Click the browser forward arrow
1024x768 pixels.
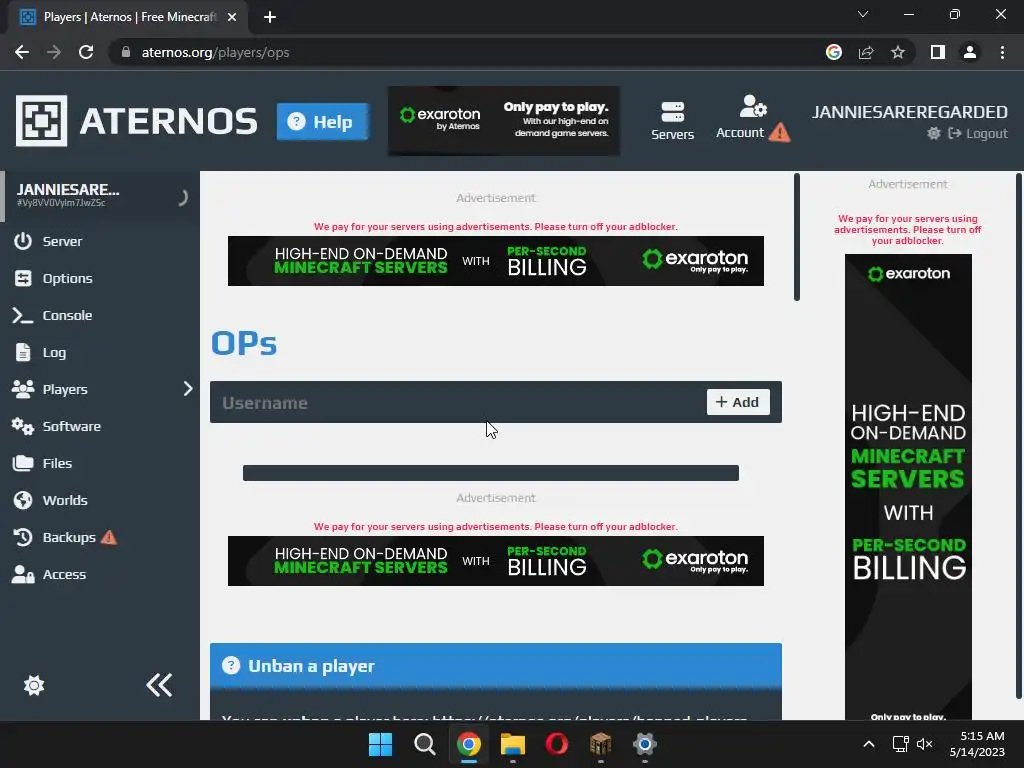[x=54, y=52]
